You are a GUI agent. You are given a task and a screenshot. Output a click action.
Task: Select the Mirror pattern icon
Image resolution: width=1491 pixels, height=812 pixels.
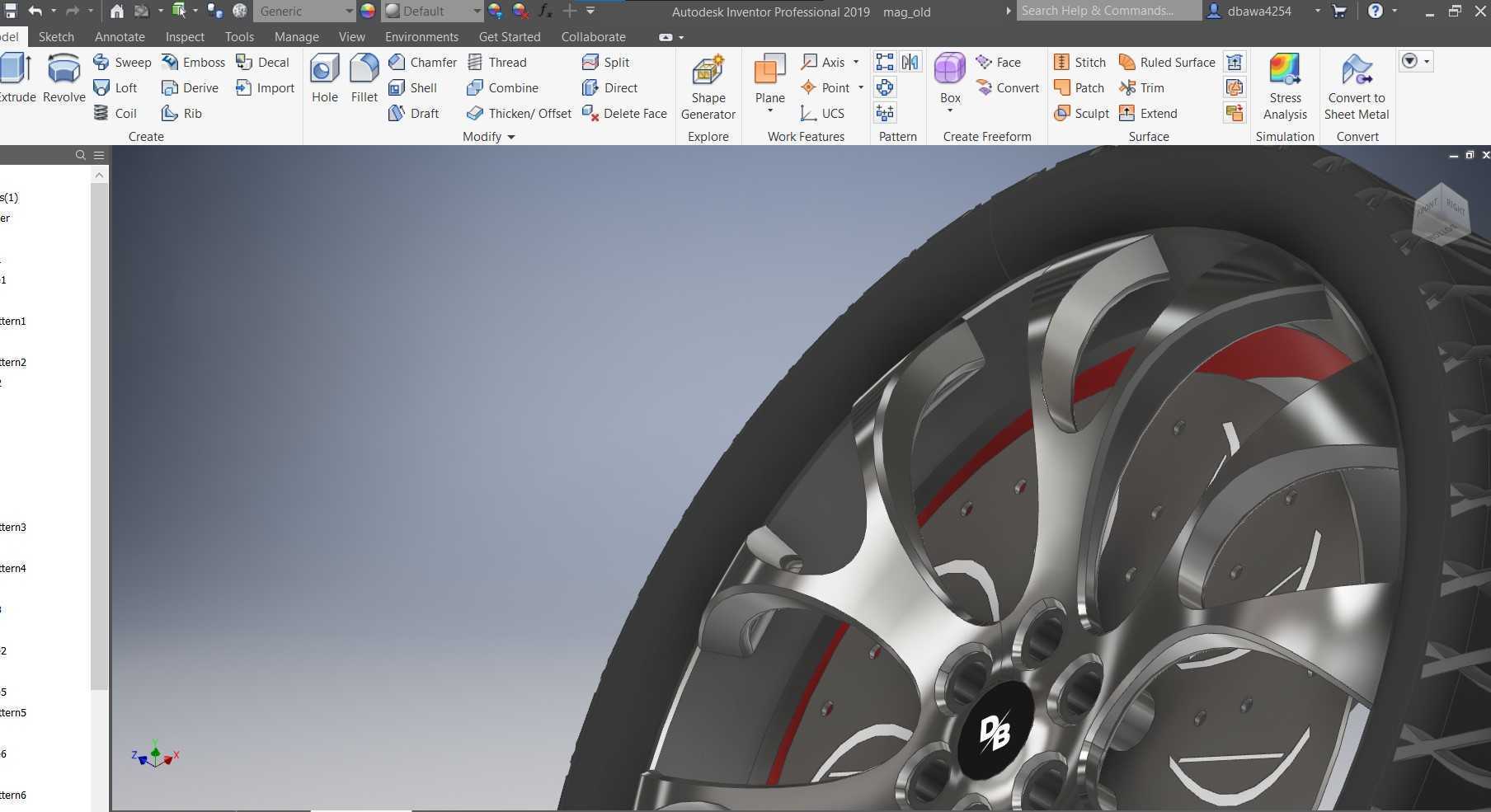point(910,62)
